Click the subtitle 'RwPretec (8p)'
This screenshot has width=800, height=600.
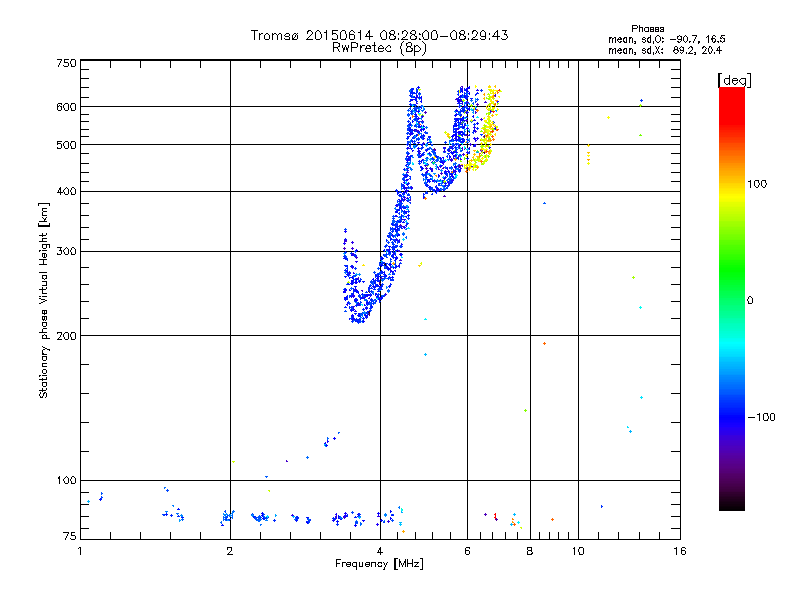tap(379, 48)
